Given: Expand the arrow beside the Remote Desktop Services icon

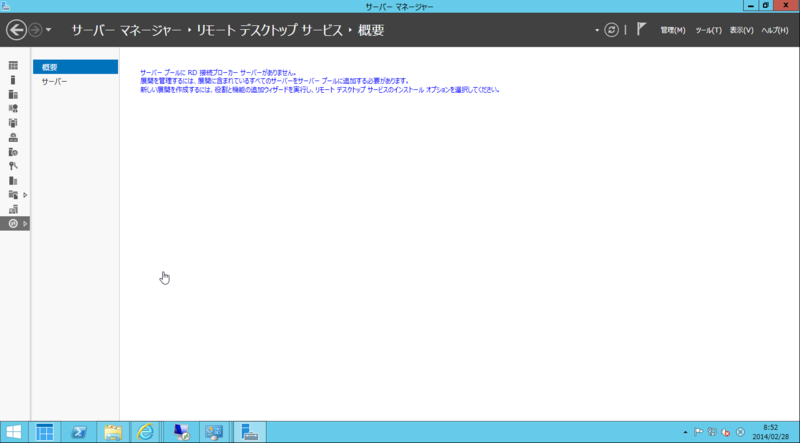Looking at the screenshot, I should coord(25,224).
